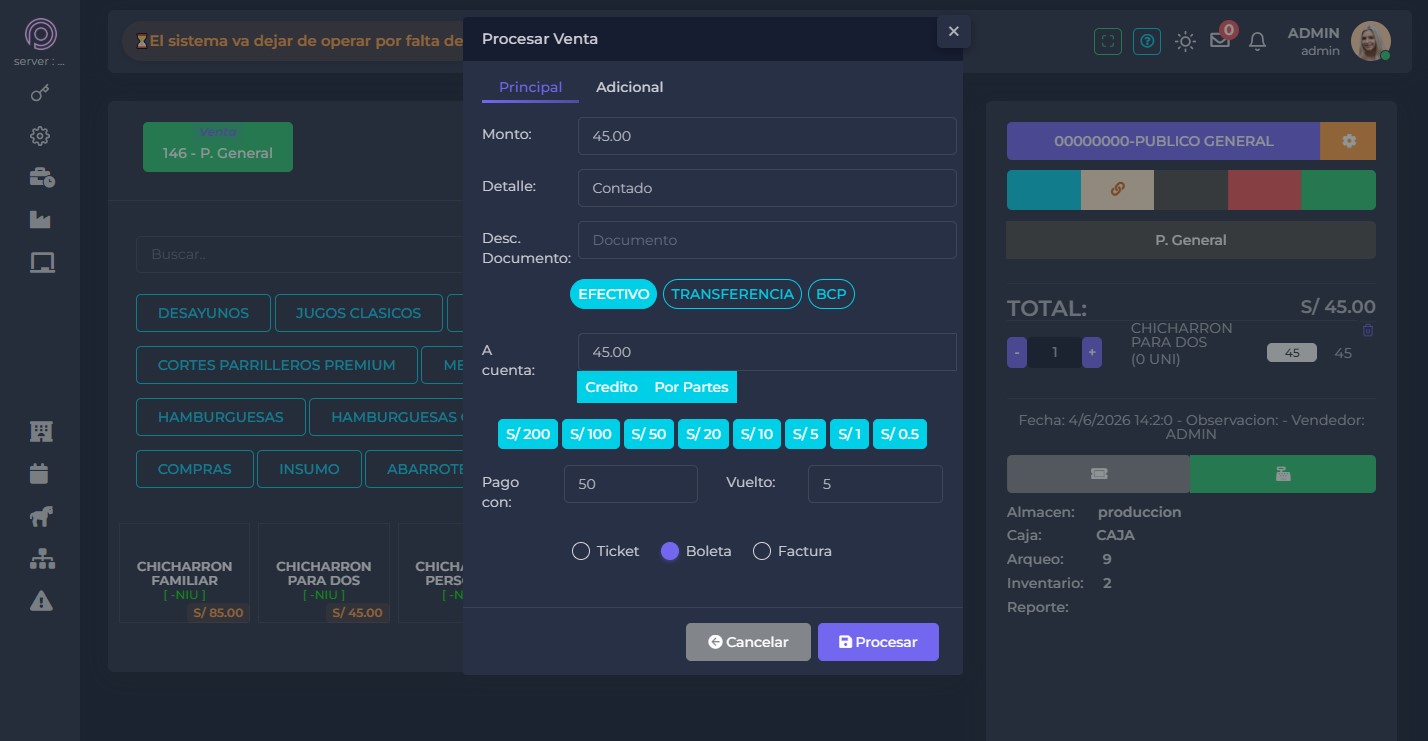Viewport: 1428px width, 741px height.
Task: Click the Pago con input field
Action: 631,484
